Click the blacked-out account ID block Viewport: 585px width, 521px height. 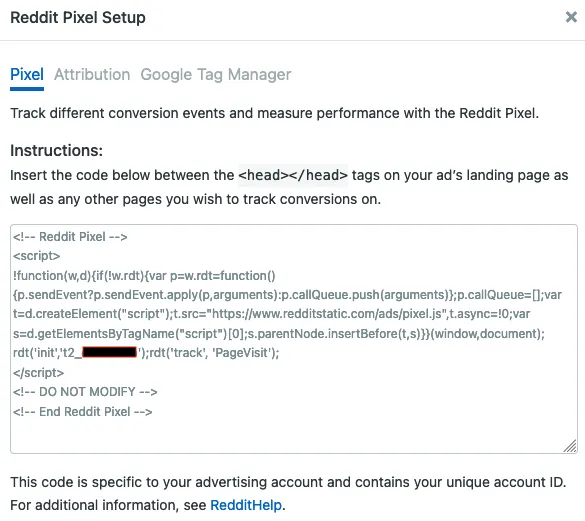[110, 352]
